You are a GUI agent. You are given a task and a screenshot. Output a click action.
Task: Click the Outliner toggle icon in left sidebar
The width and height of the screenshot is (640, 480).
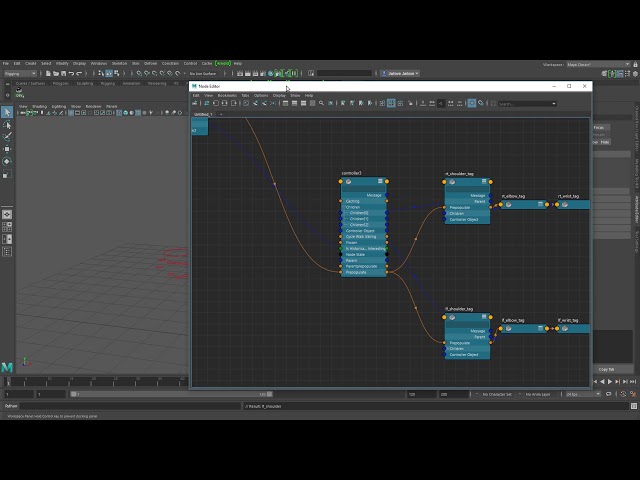[x=7, y=252]
